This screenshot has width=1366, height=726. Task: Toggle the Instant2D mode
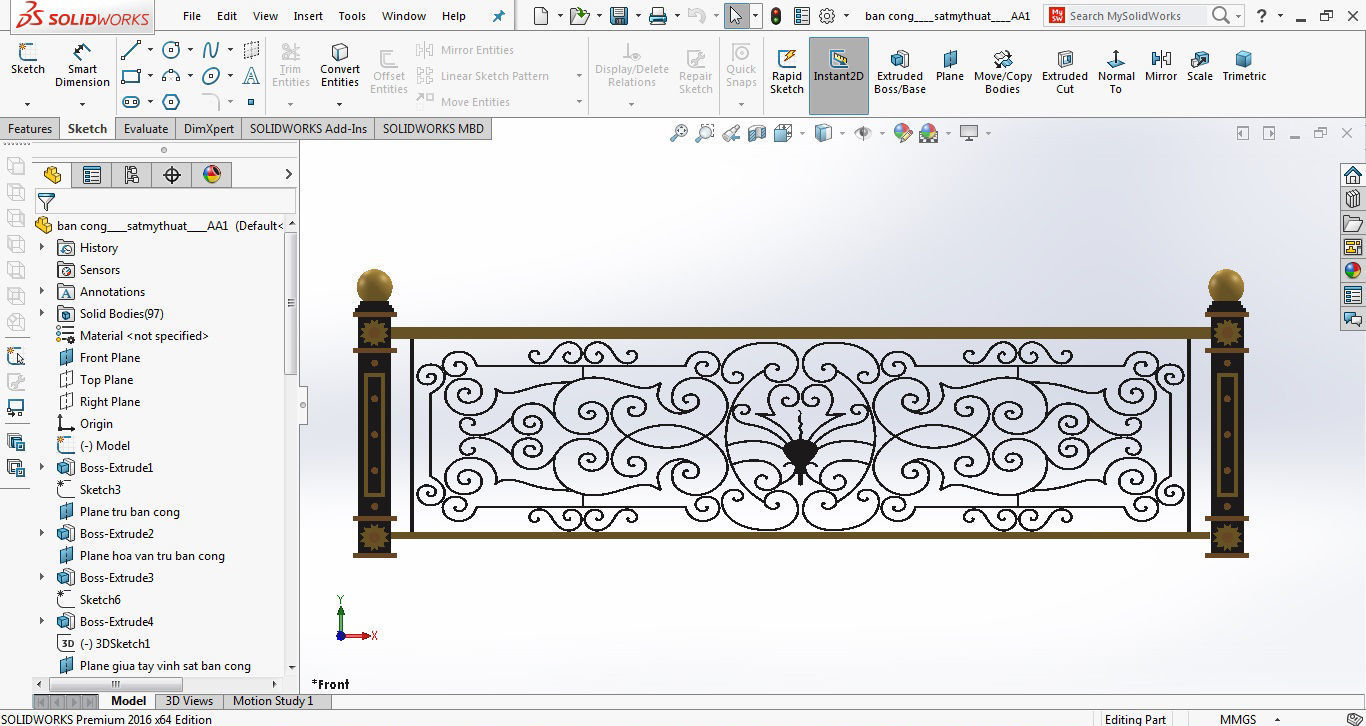pos(838,76)
